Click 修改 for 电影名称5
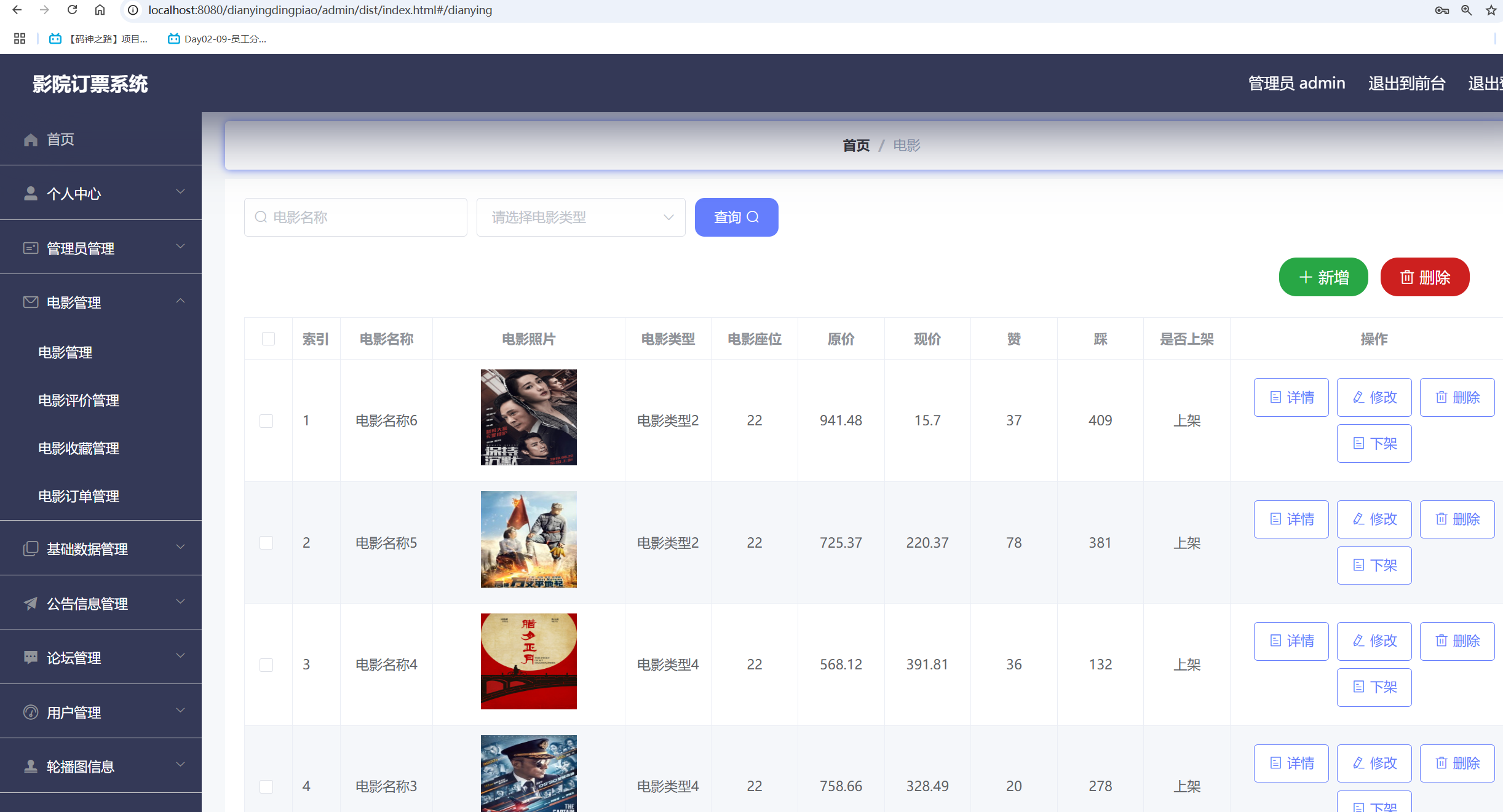The width and height of the screenshot is (1503, 812). [1374, 519]
